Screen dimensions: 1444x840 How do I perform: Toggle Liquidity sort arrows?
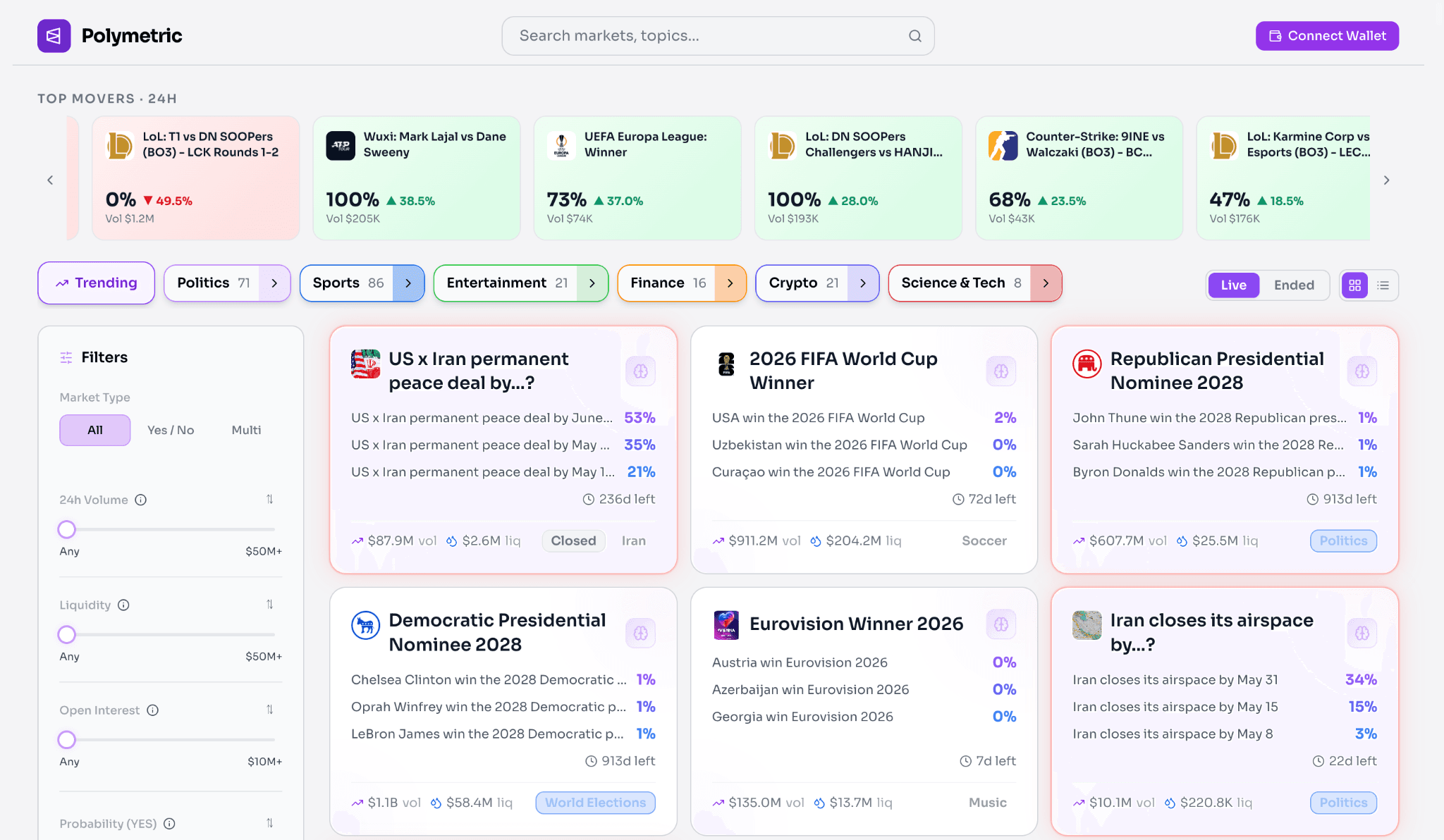(269, 605)
